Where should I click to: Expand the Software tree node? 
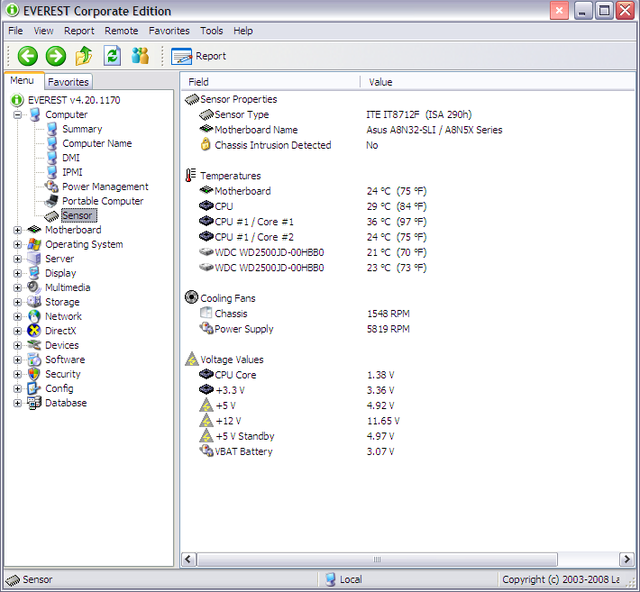coord(18,360)
